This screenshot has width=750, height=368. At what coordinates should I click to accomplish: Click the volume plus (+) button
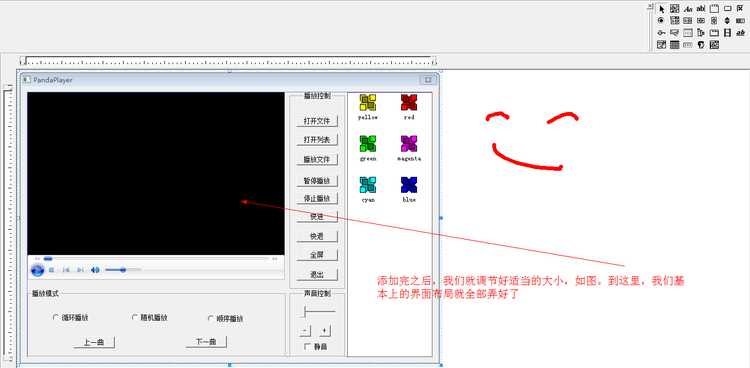325,330
